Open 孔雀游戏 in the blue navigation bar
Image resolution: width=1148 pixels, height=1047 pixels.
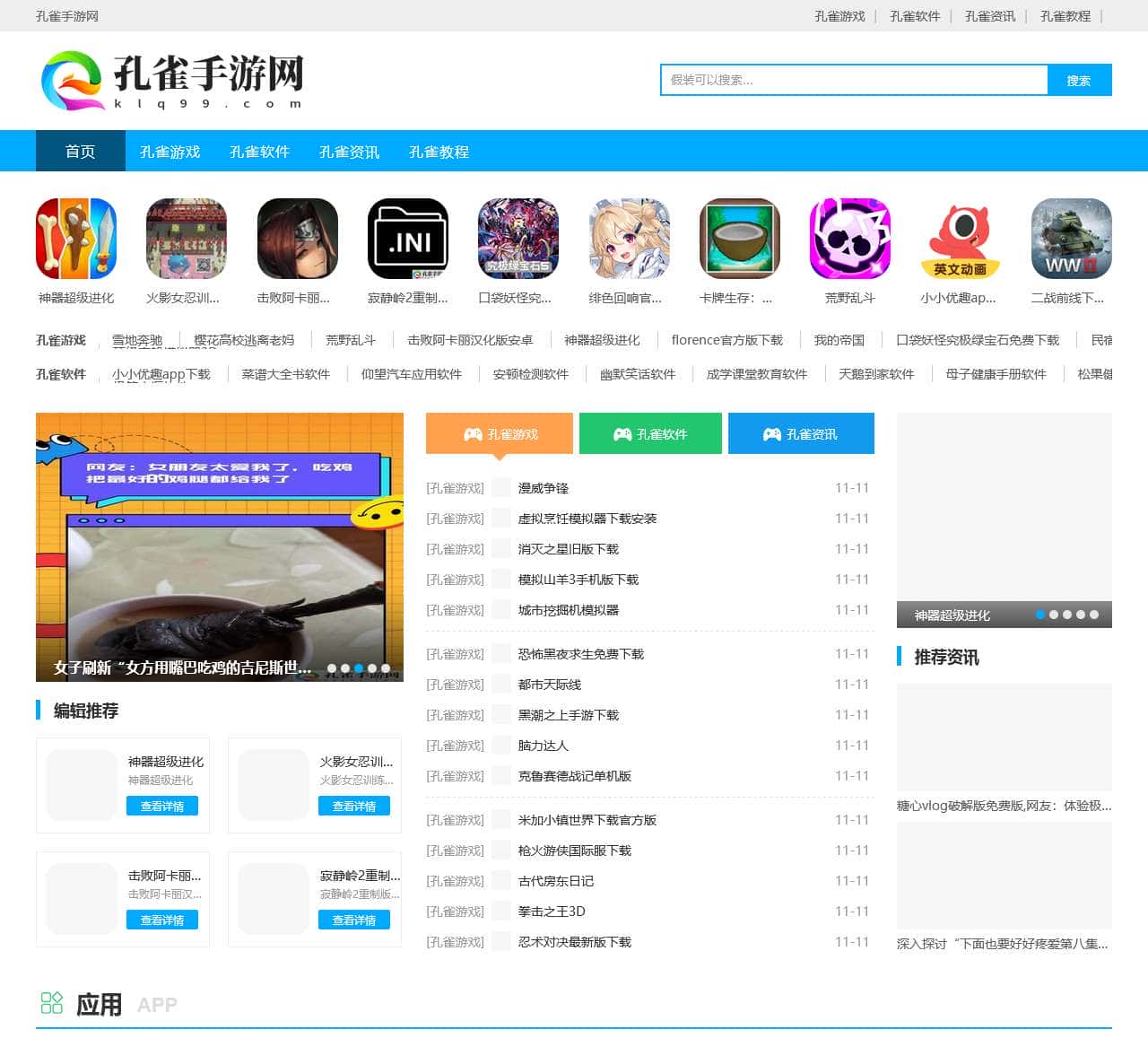click(170, 152)
